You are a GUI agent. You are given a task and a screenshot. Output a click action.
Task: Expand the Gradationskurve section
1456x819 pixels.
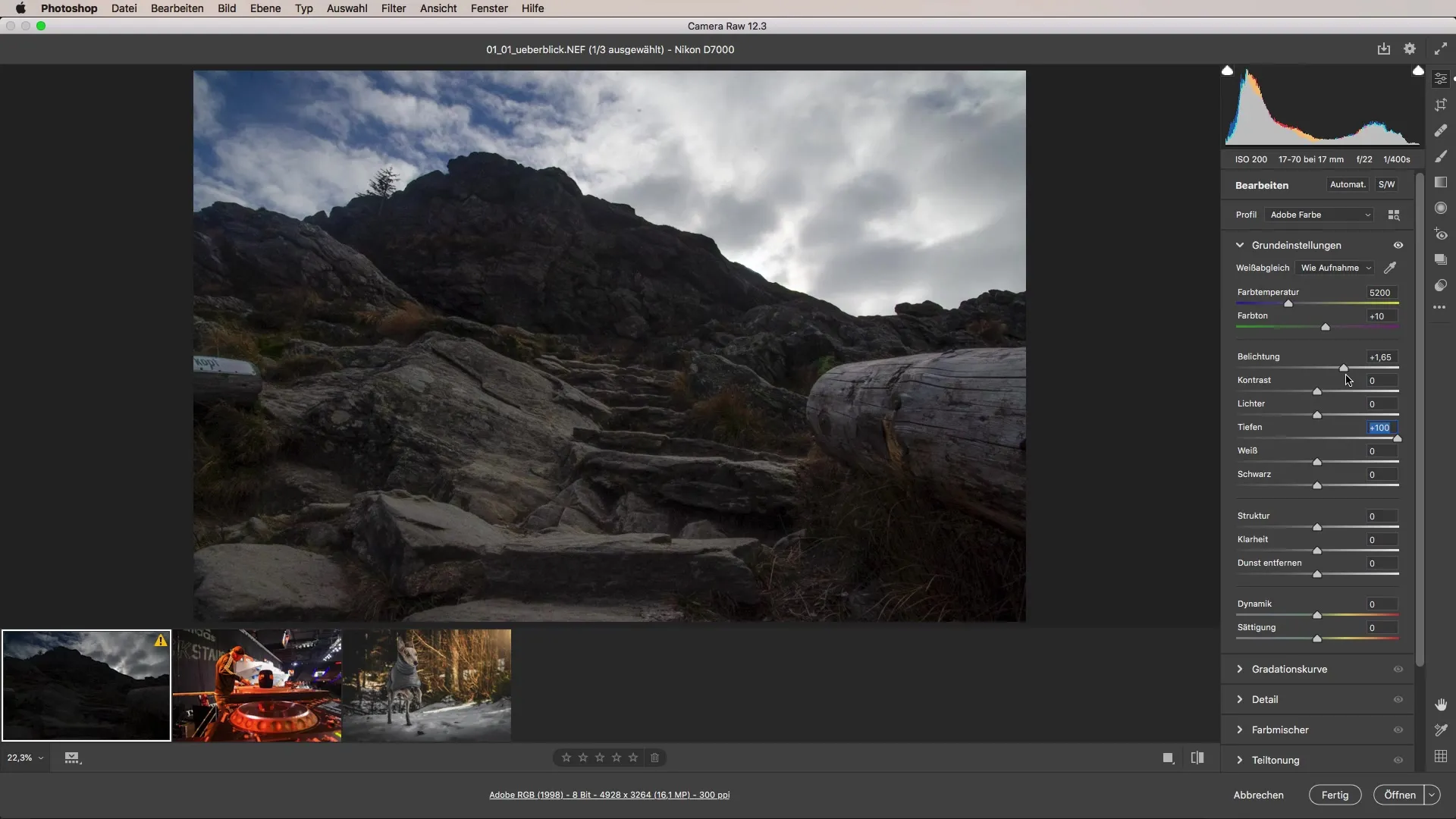(1240, 670)
